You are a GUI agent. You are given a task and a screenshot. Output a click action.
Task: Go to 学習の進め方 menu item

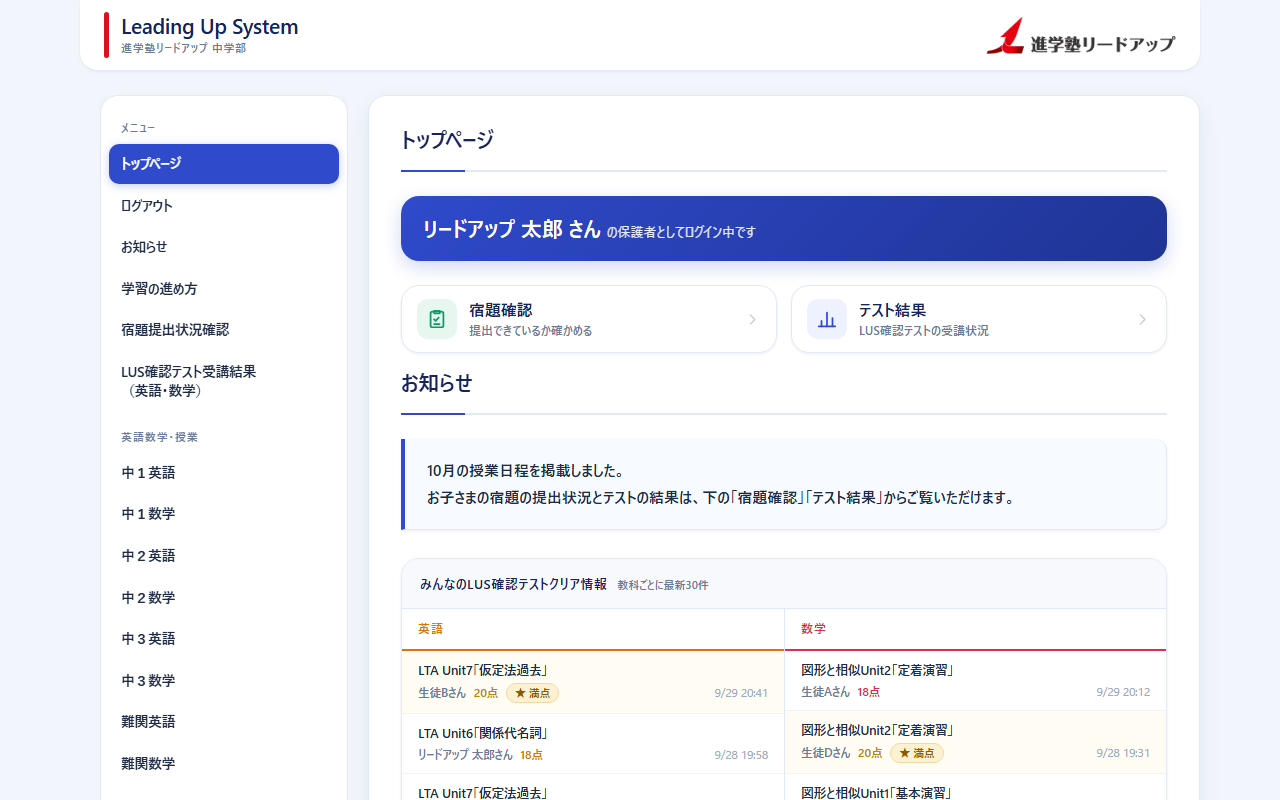[x=224, y=289]
